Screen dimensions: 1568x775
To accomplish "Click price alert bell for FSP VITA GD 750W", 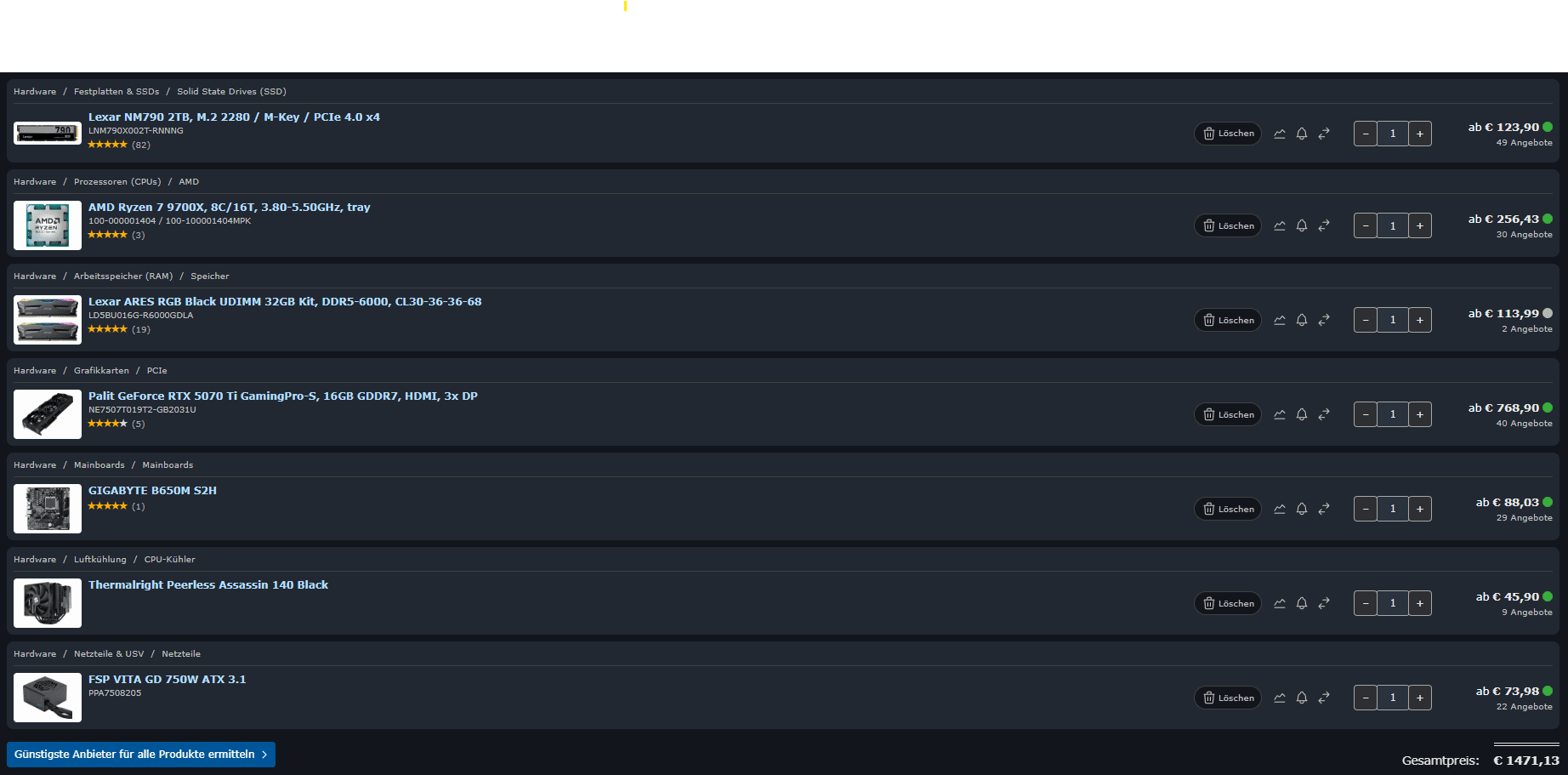I will coord(1302,698).
